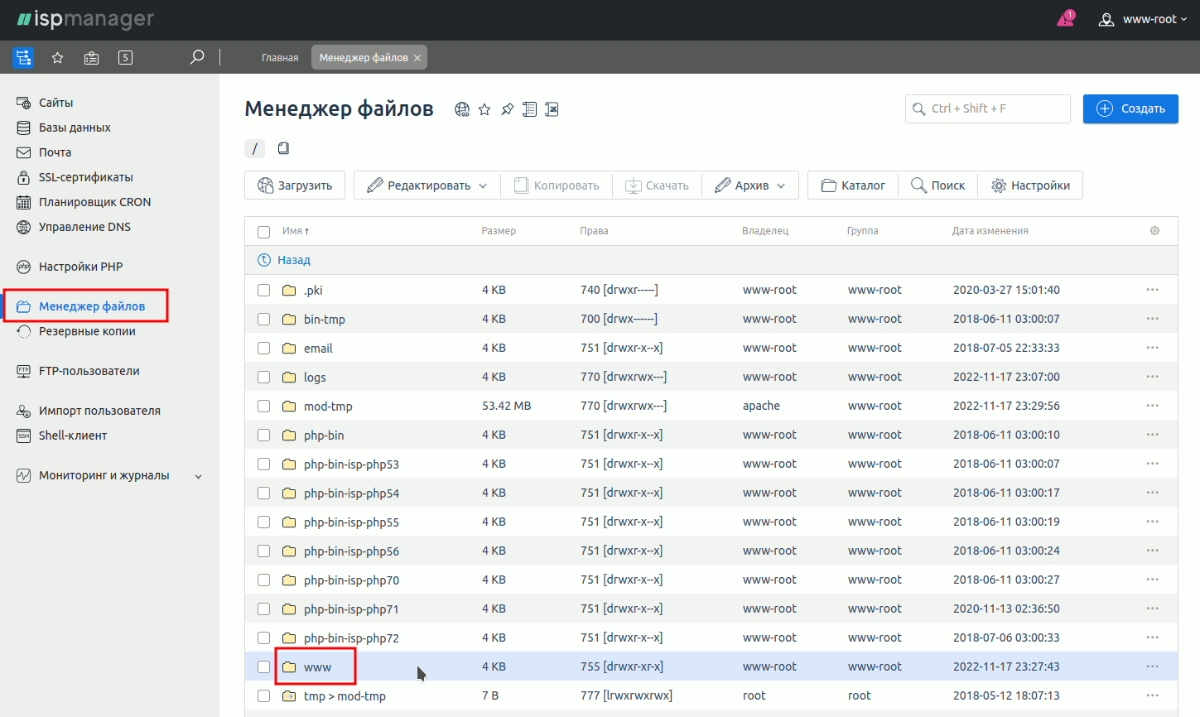Open table column settings gear icon
The width and height of the screenshot is (1200, 717).
pyautogui.click(x=1154, y=231)
